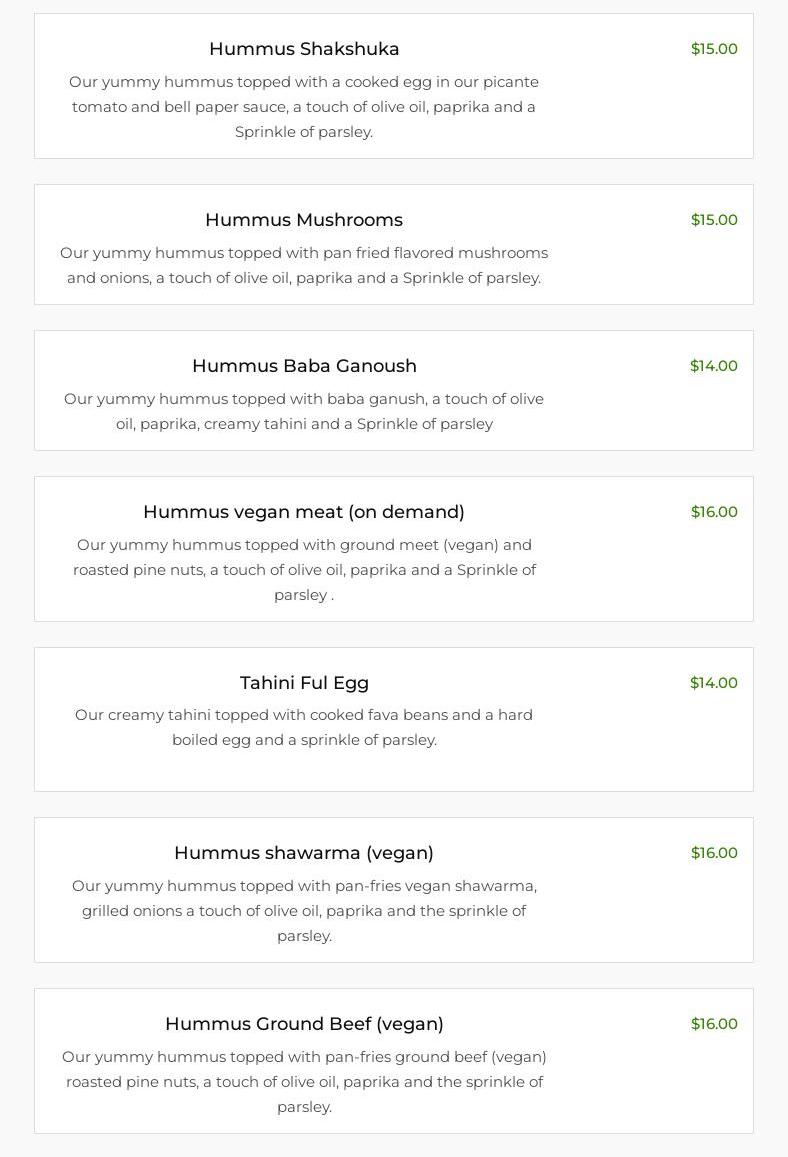Click the Tahini Ful Egg title

pos(304,683)
